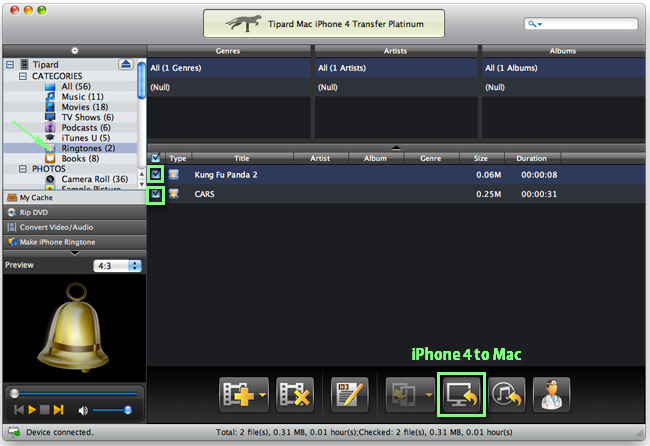Uncheck the Kung Fu Panda 2 checkbox
The width and height of the screenshot is (650, 446).
tap(155, 175)
